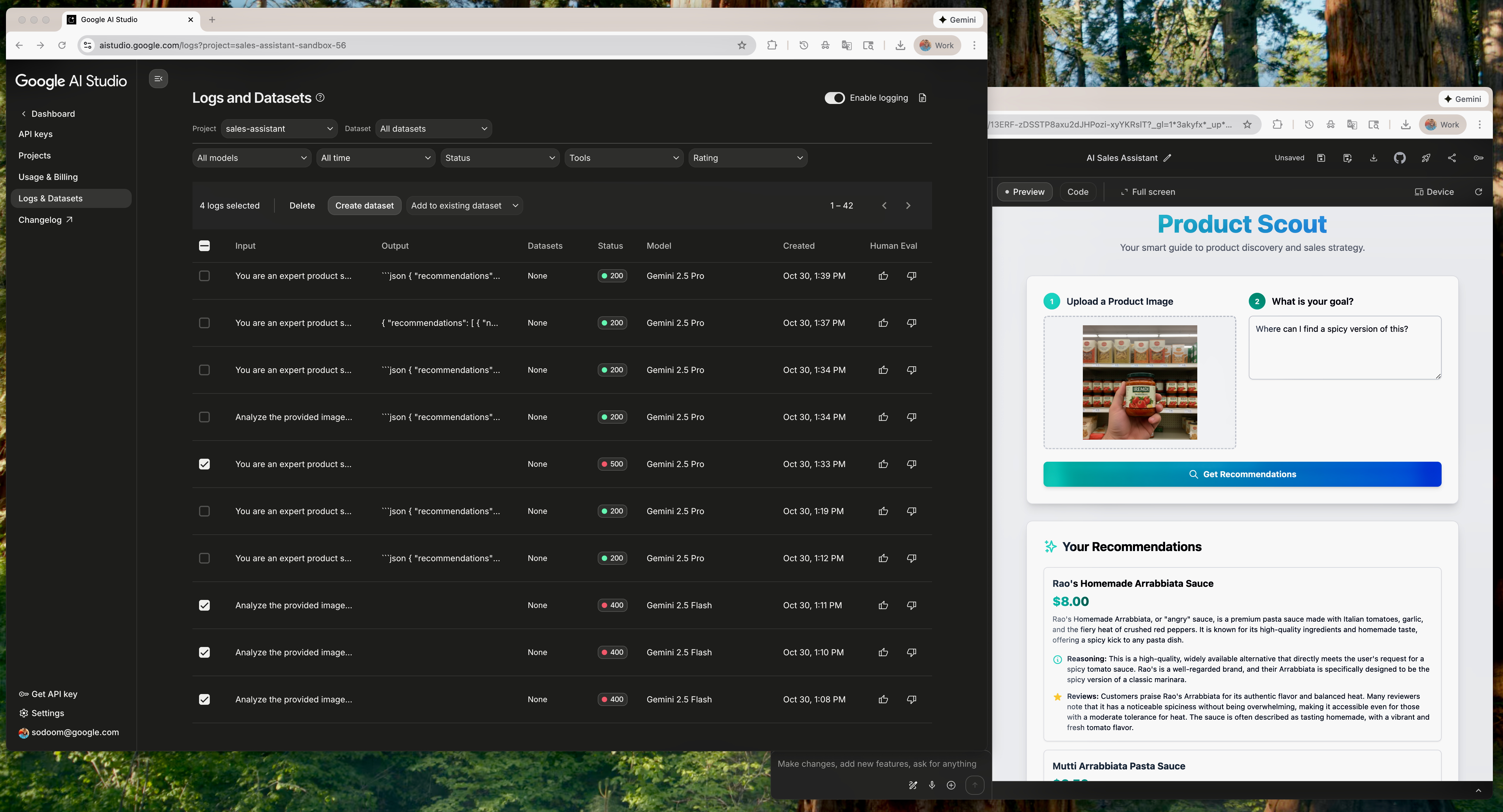
Task: Select the Share app icon
Action: coord(1452,158)
